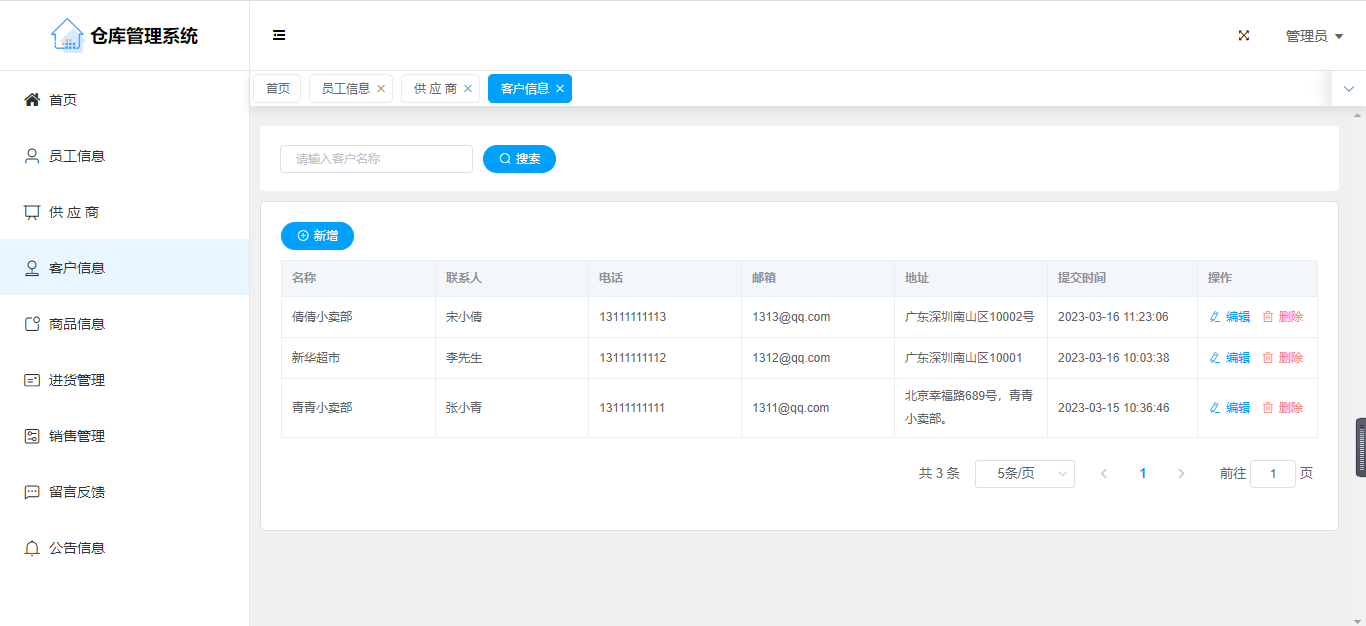Close the 员工信息 tab
1366x626 pixels.
point(381,89)
